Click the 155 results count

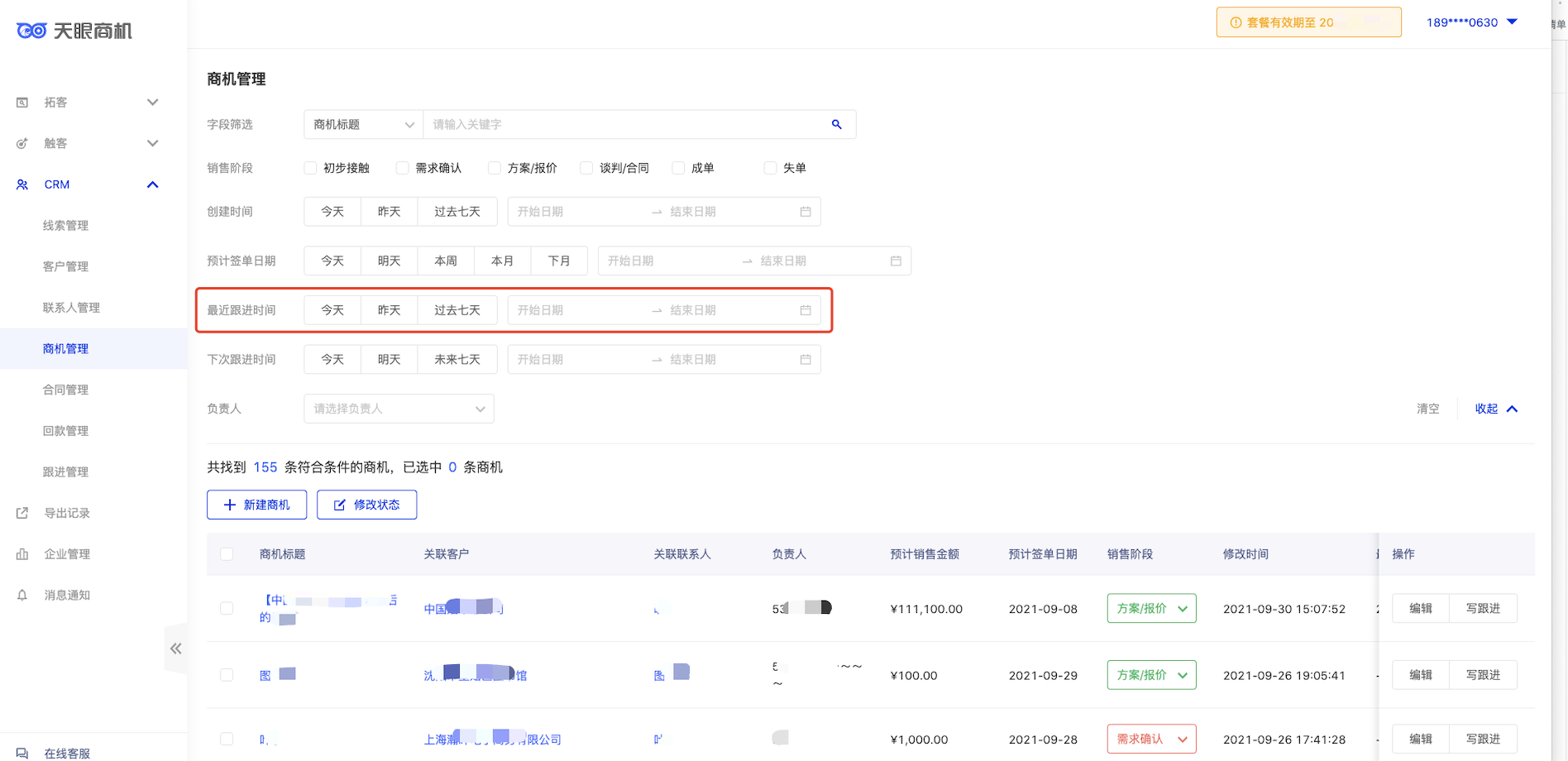[x=265, y=467]
